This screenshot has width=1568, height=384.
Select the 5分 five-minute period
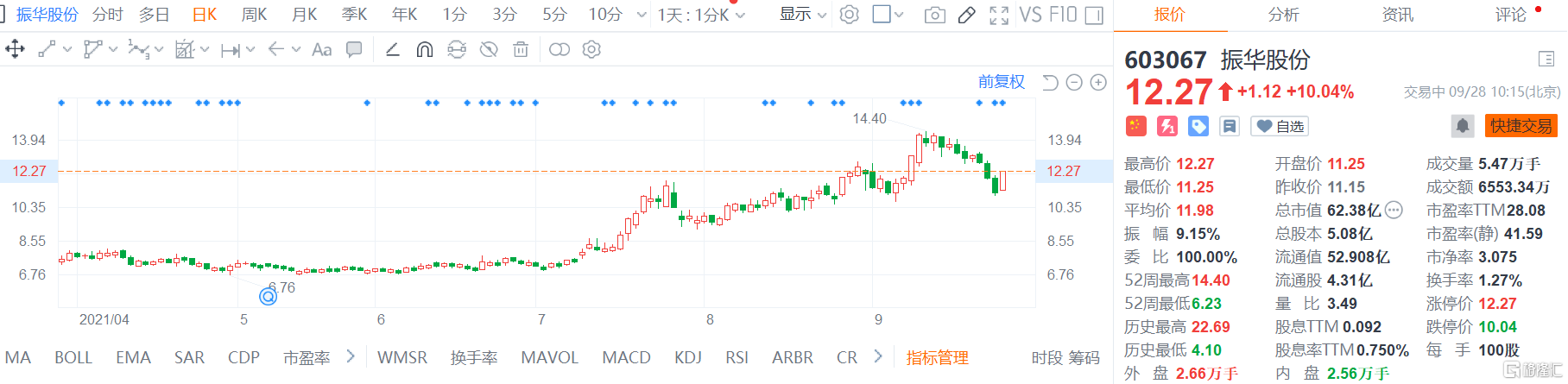(x=555, y=15)
